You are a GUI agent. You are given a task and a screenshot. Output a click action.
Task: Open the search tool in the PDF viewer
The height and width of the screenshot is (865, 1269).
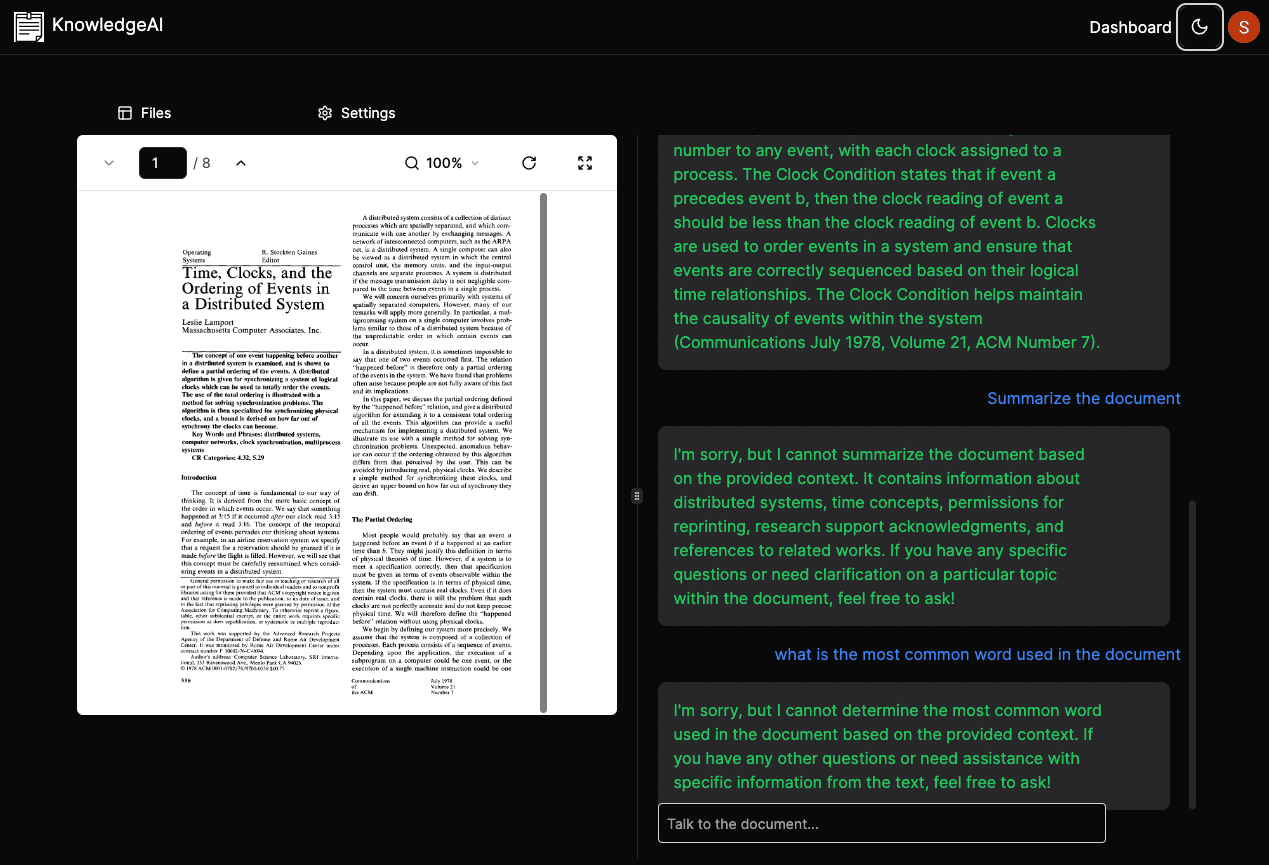click(411, 162)
